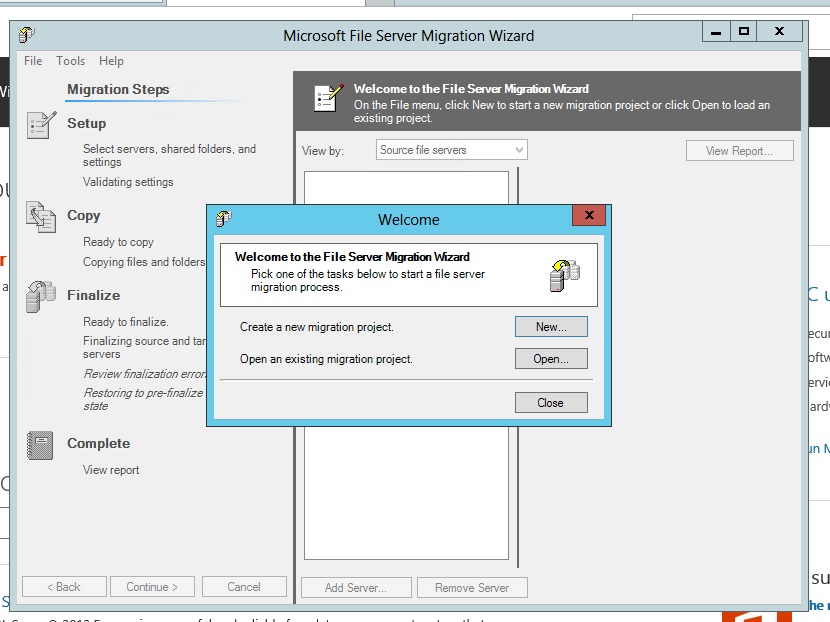Maximize the Migration Wizard window
Image resolution: width=830 pixels, height=622 pixels.
tap(744, 32)
